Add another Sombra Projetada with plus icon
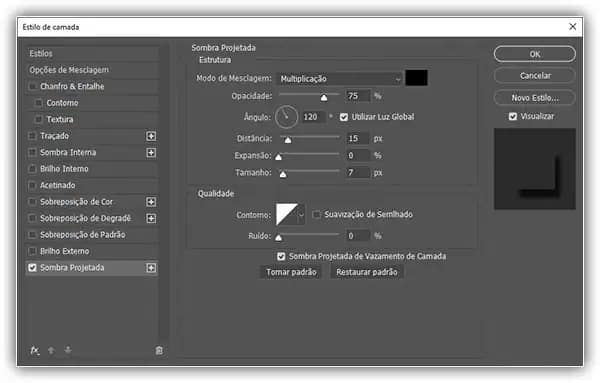 [151, 268]
